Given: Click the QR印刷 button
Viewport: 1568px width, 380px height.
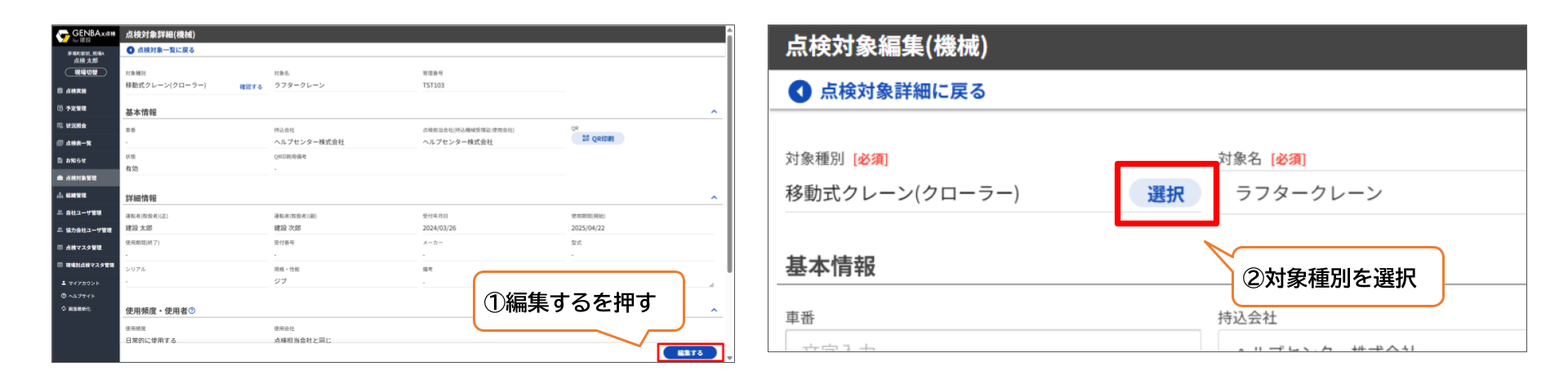Looking at the screenshot, I should tap(598, 139).
